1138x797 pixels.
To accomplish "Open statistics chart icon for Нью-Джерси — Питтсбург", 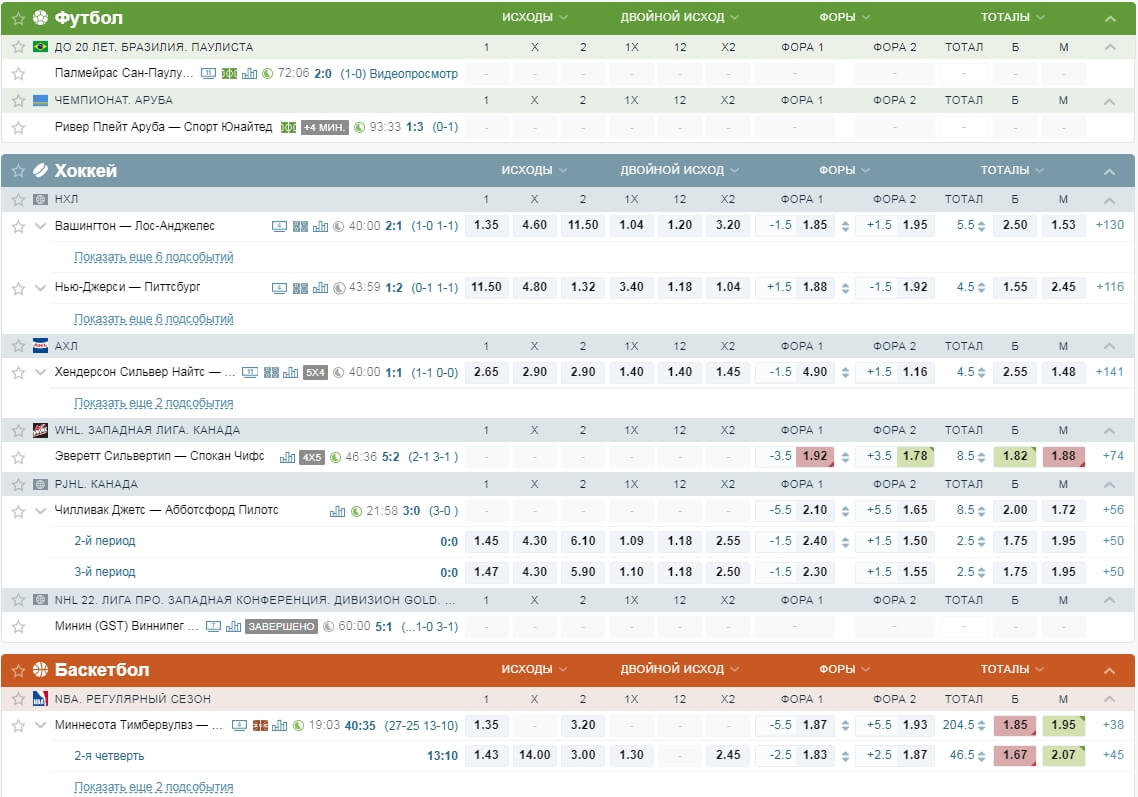I will [x=320, y=288].
